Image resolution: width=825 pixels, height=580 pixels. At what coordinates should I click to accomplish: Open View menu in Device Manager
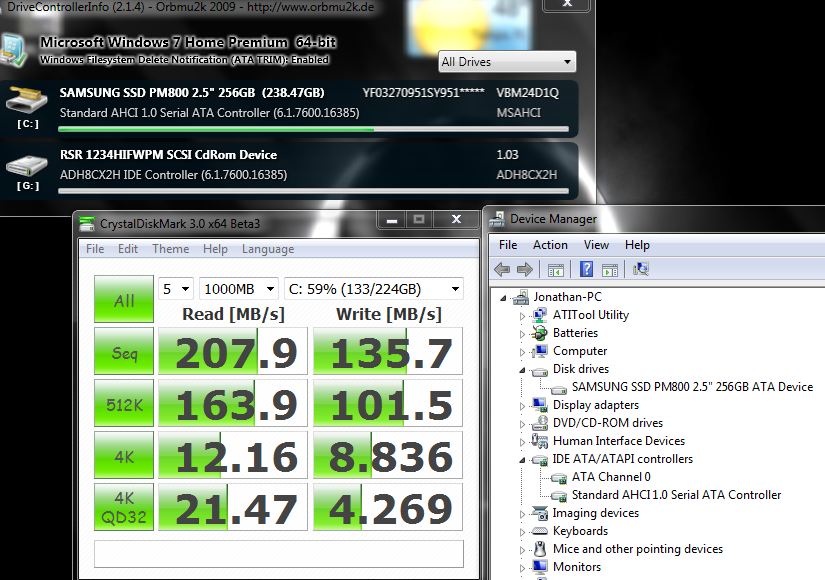pos(596,245)
